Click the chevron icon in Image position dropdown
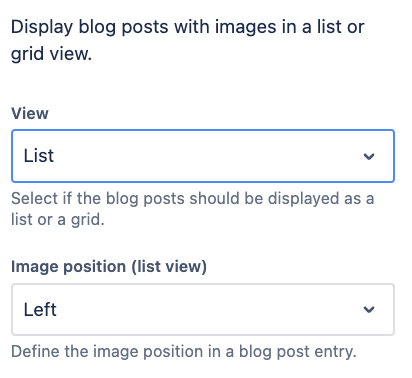 coord(369,310)
